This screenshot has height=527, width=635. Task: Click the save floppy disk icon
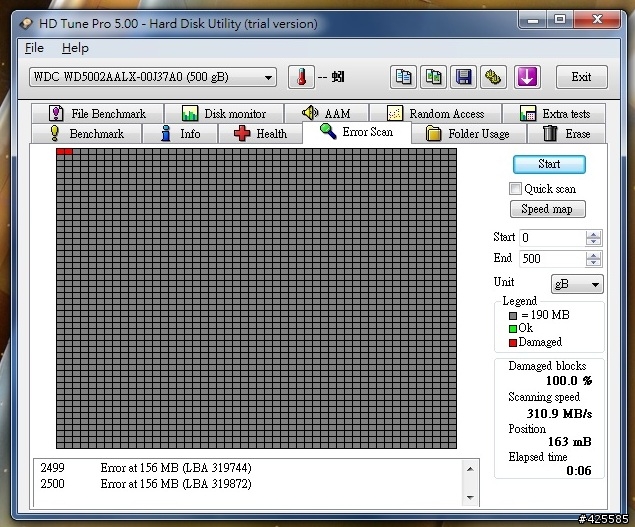tap(463, 77)
